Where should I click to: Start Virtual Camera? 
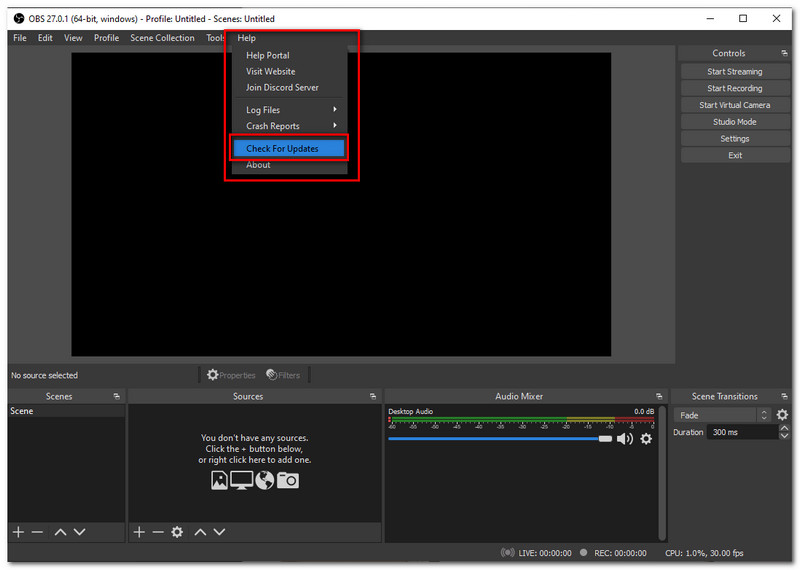point(735,105)
